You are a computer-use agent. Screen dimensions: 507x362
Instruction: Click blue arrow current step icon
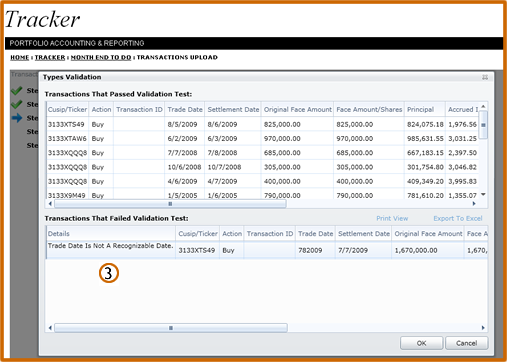(x=17, y=118)
